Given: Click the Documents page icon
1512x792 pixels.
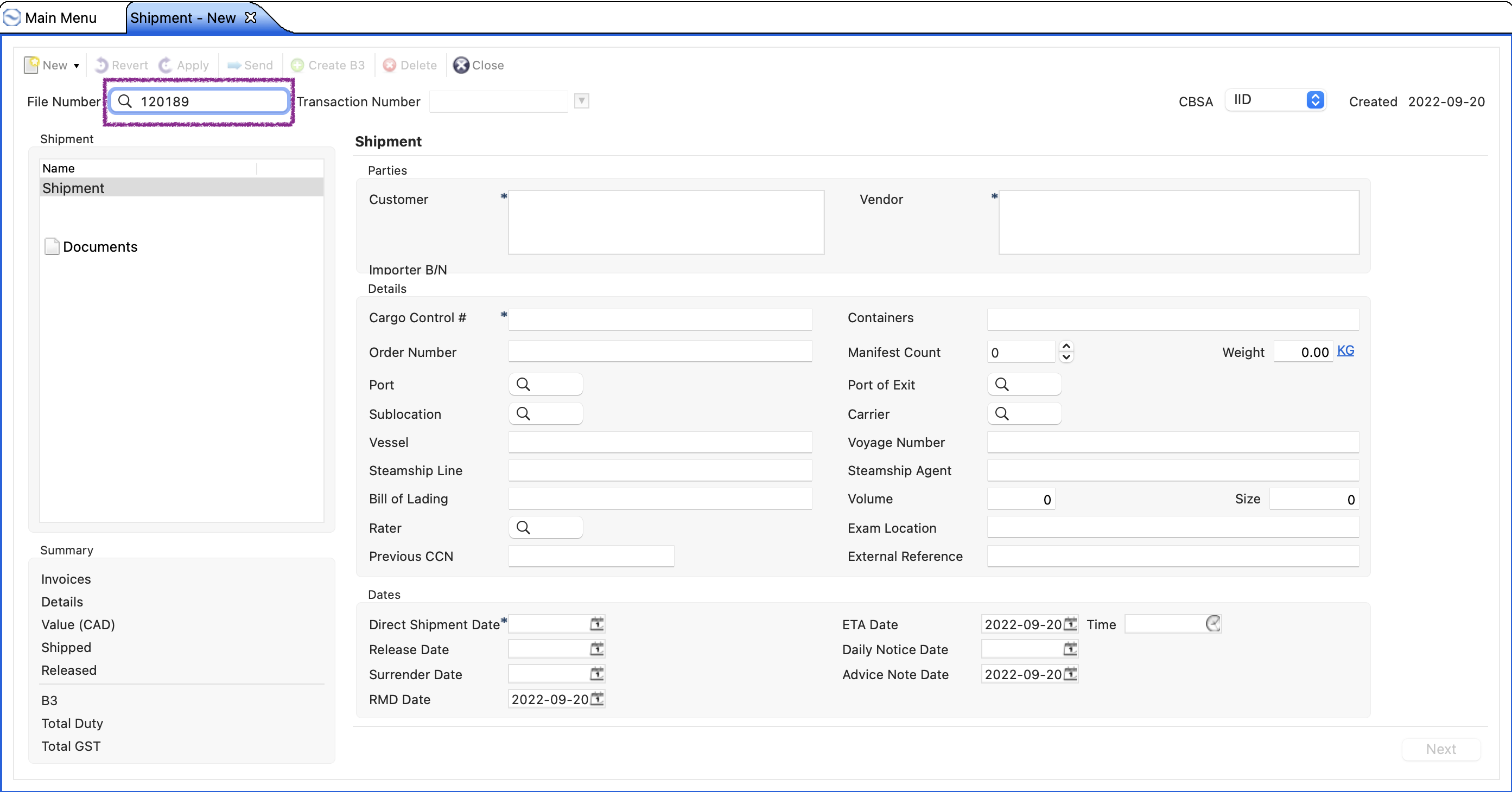Looking at the screenshot, I should pyautogui.click(x=52, y=246).
